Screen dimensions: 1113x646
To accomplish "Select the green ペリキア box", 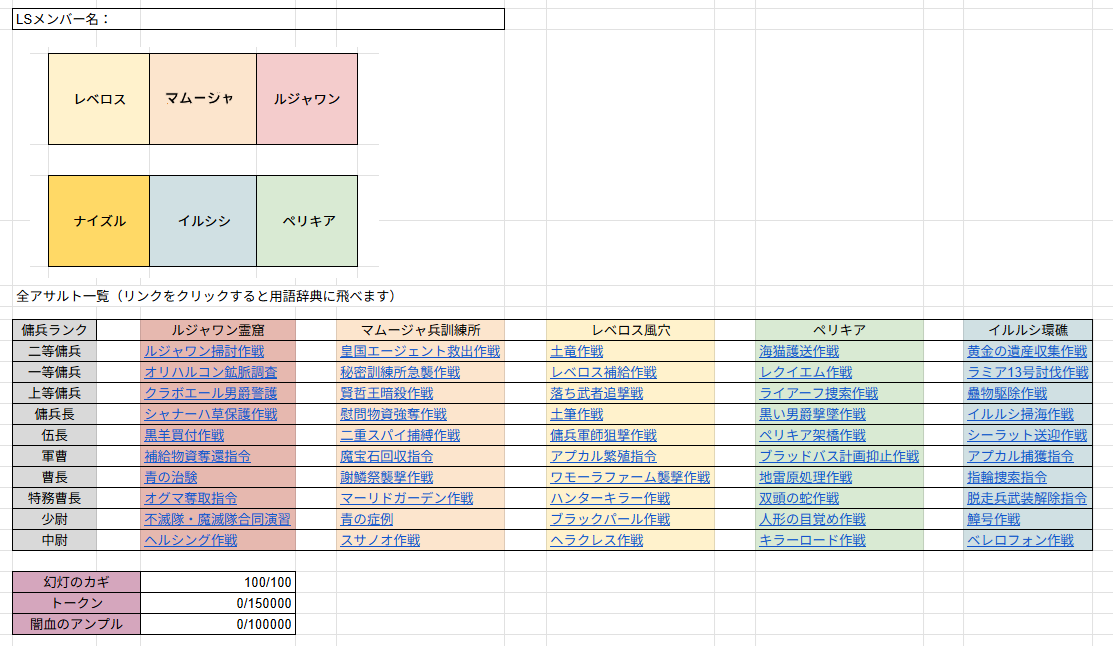I will click(307, 221).
